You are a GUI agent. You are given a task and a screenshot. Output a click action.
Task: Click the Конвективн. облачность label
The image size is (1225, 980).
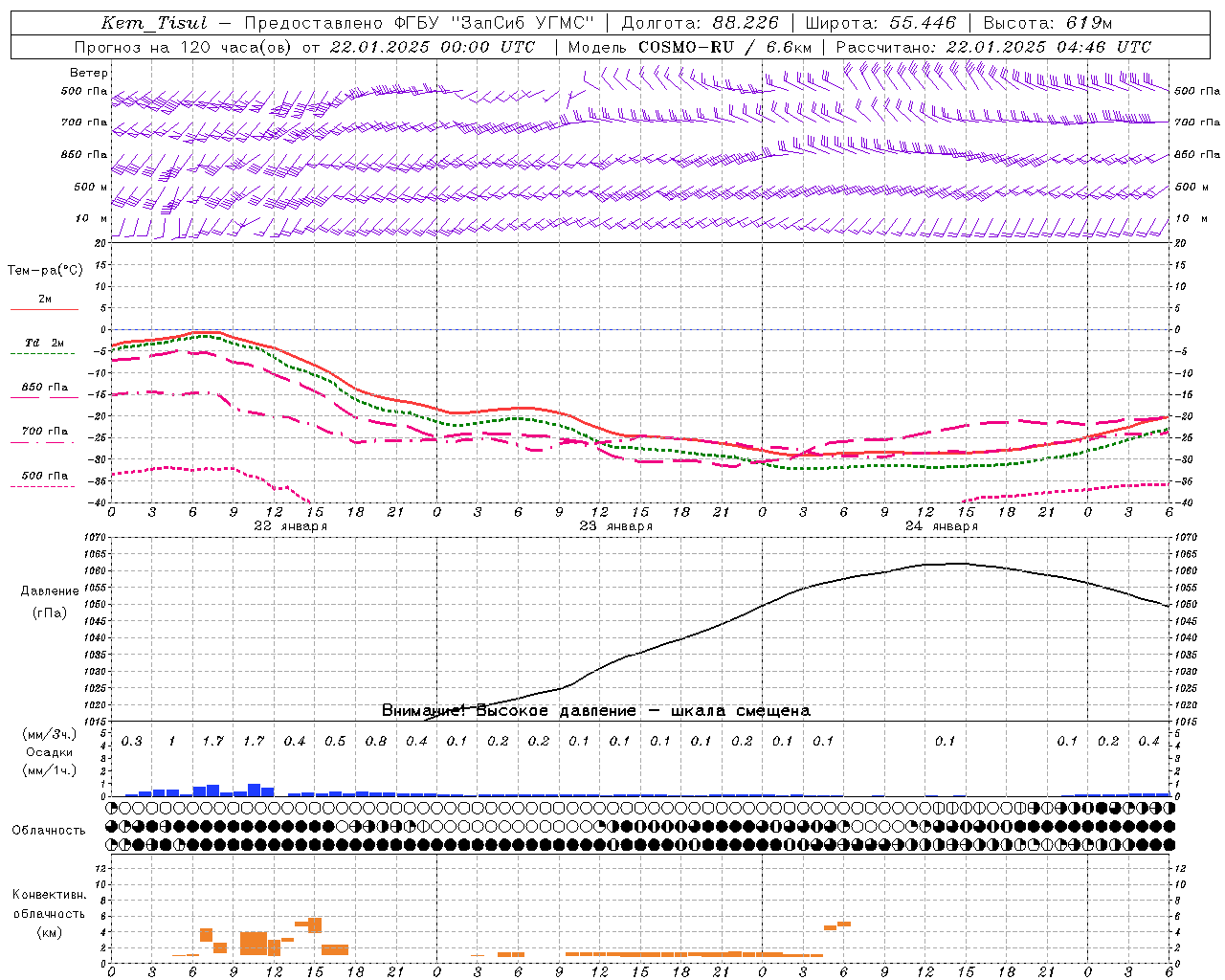click(x=49, y=903)
